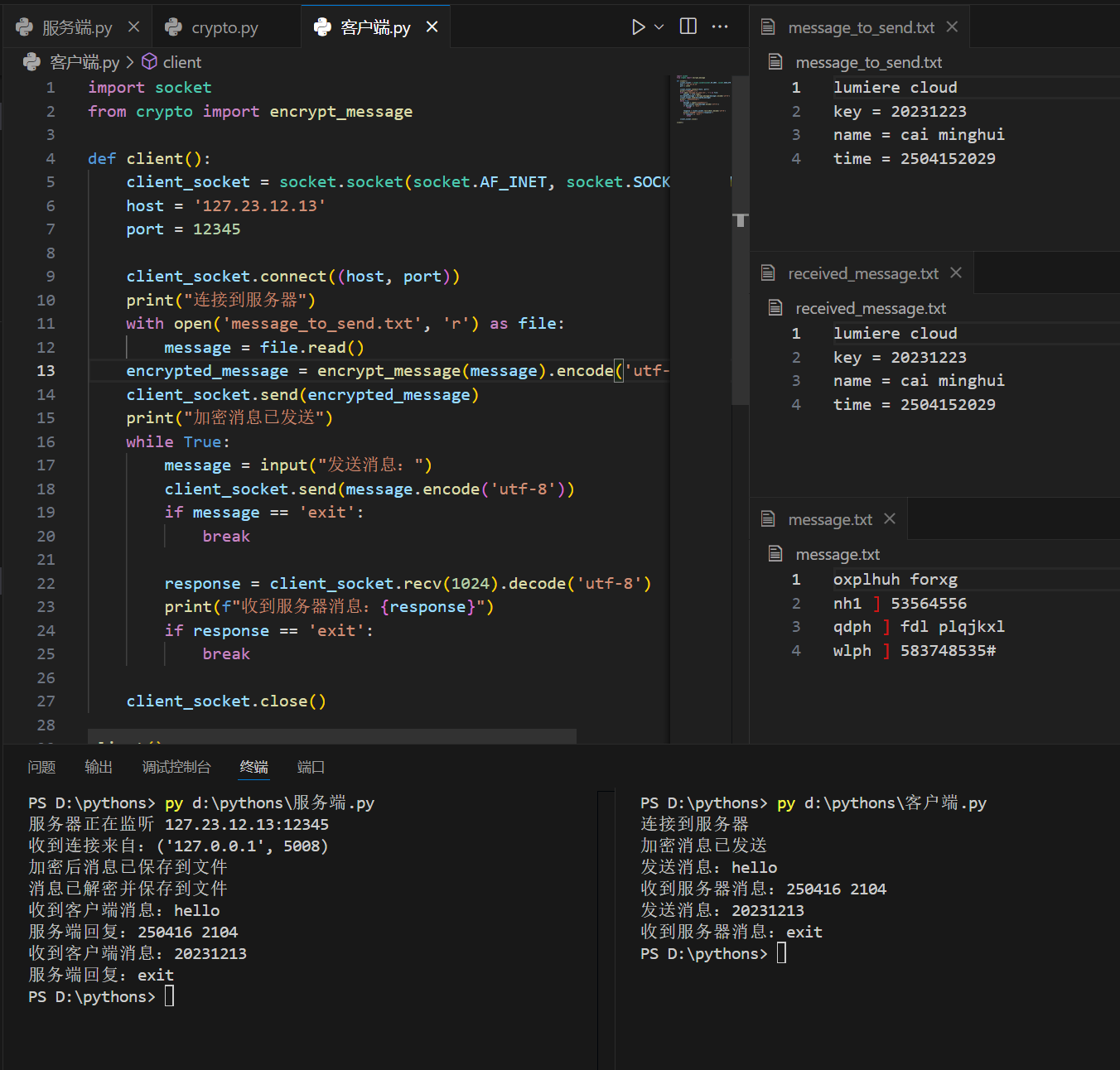Select the 客户端.py editor tab
The image size is (1120, 1070).
(x=375, y=27)
